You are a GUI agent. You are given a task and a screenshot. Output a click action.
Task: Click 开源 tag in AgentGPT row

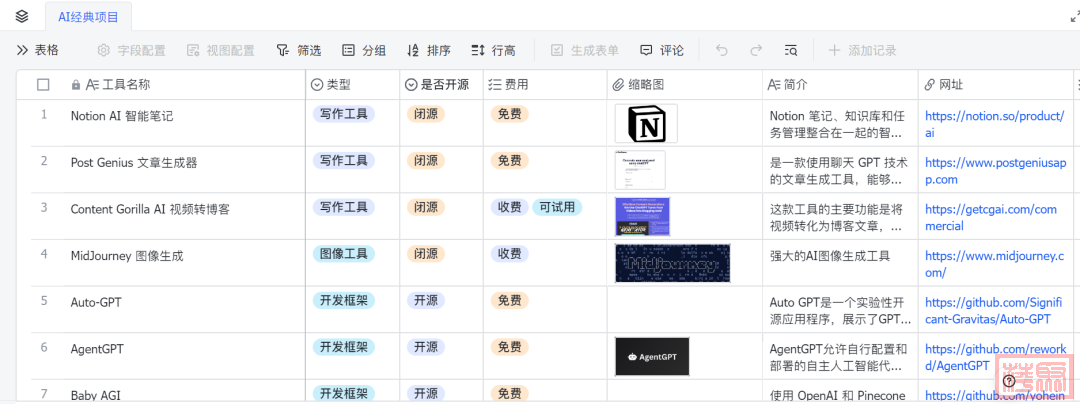(426, 348)
